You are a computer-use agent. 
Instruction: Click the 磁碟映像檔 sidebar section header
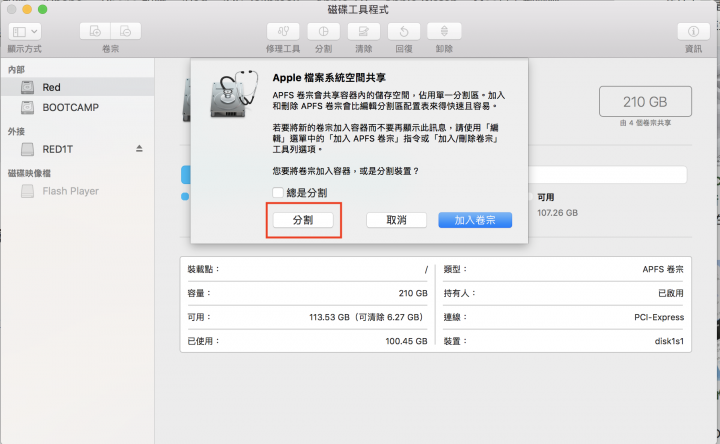click(x=29, y=173)
